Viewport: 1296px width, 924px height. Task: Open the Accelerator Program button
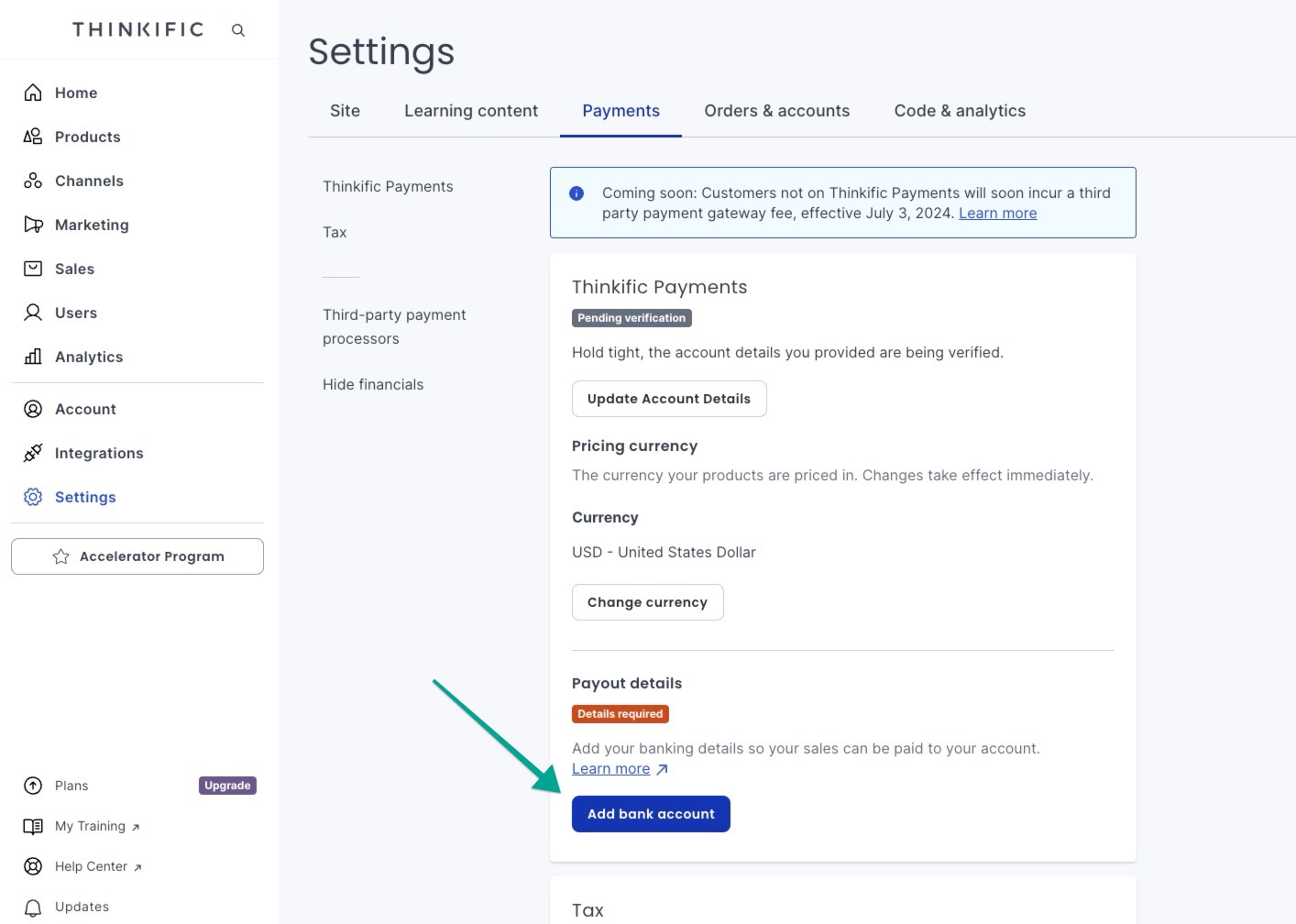coord(137,556)
